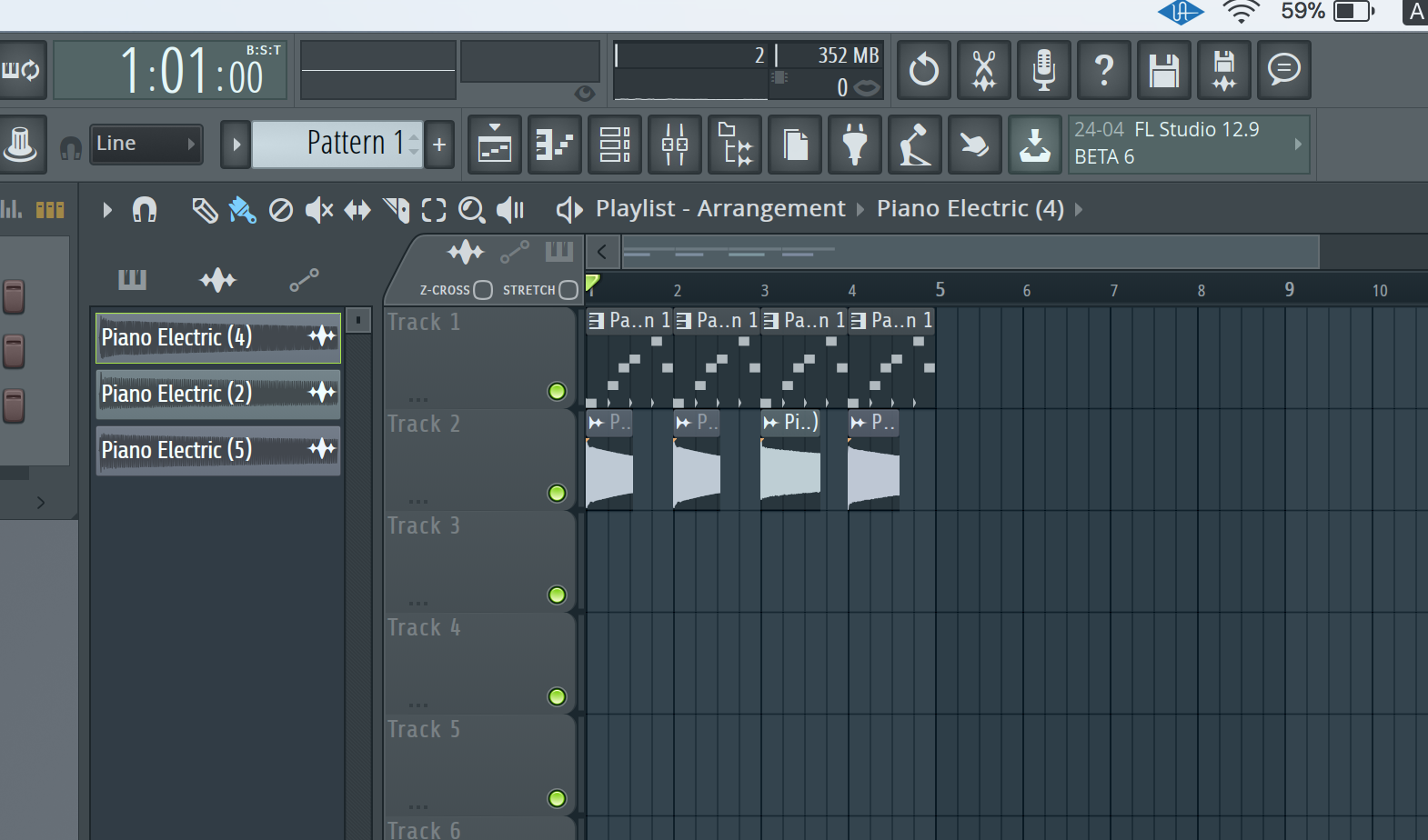
Task: Select the Delete tool in playlist
Action: click(x=281, y=210)
